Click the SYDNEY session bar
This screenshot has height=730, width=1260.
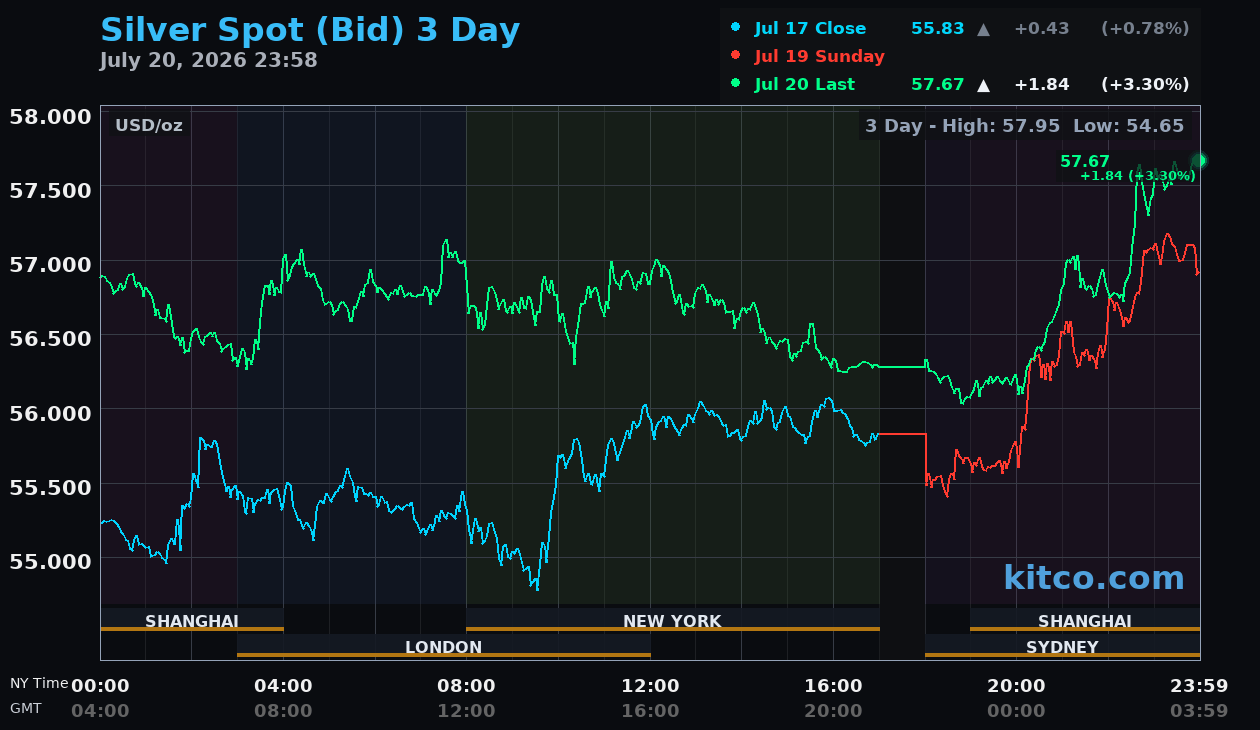click(1062, 646)
